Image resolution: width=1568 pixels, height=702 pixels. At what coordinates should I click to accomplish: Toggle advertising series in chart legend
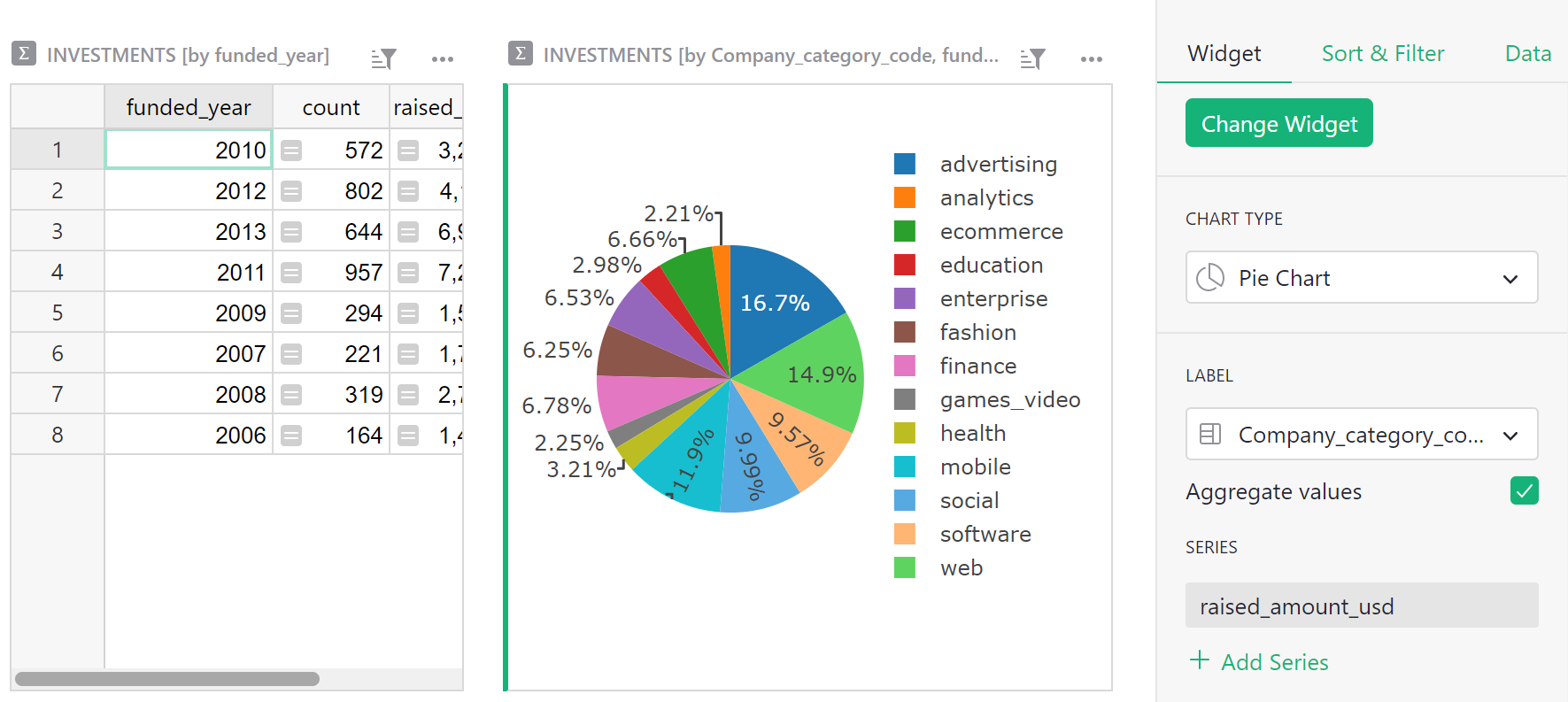[x=998, y=165]
